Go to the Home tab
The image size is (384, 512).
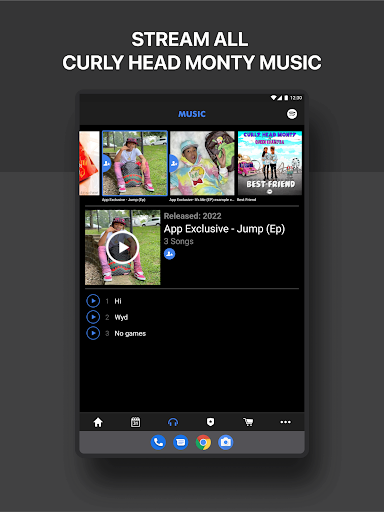[98, 422]
